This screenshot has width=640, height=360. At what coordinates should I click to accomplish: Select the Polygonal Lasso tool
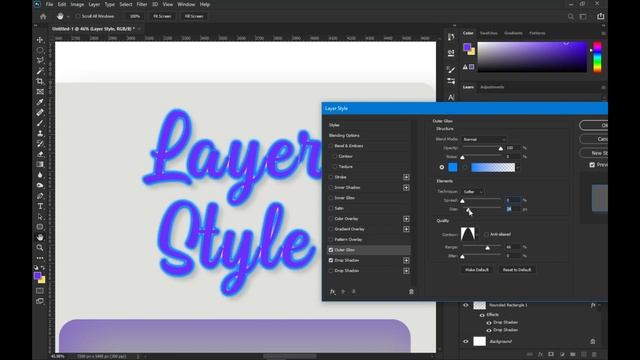(40, 60)
